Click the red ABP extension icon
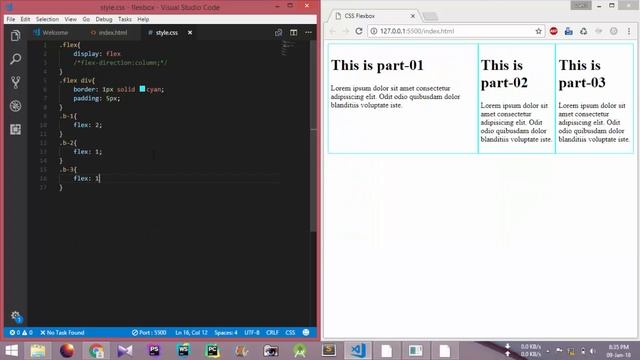The height and width of the screenshot is (360, 640). (553, 31)
